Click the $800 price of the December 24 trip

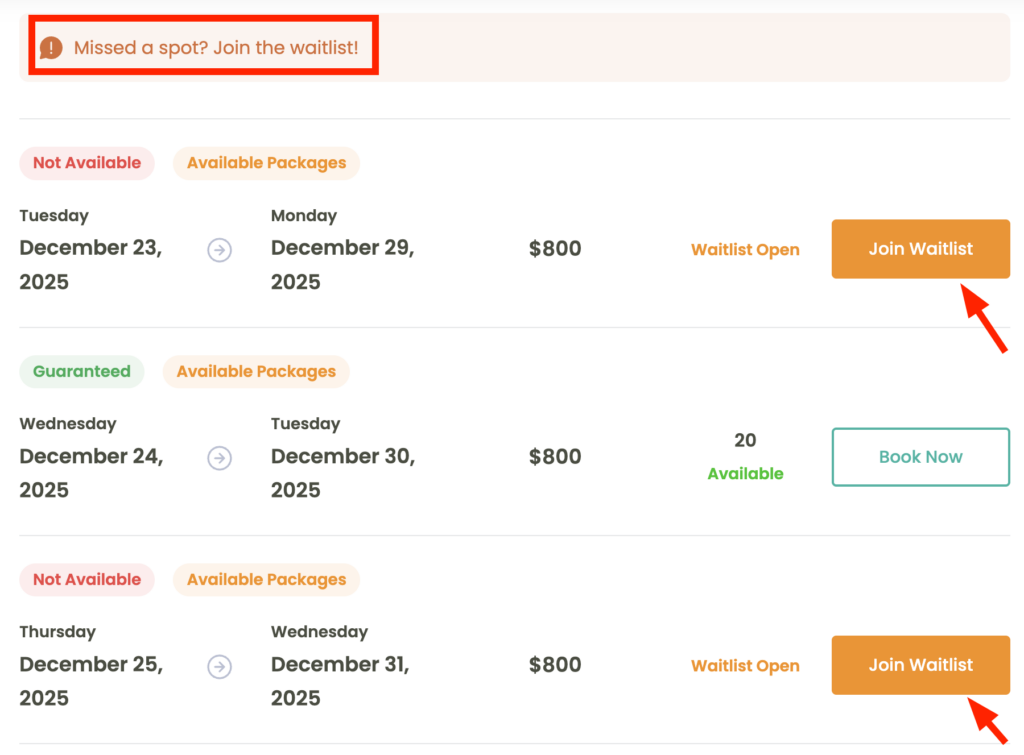point(555,457)
